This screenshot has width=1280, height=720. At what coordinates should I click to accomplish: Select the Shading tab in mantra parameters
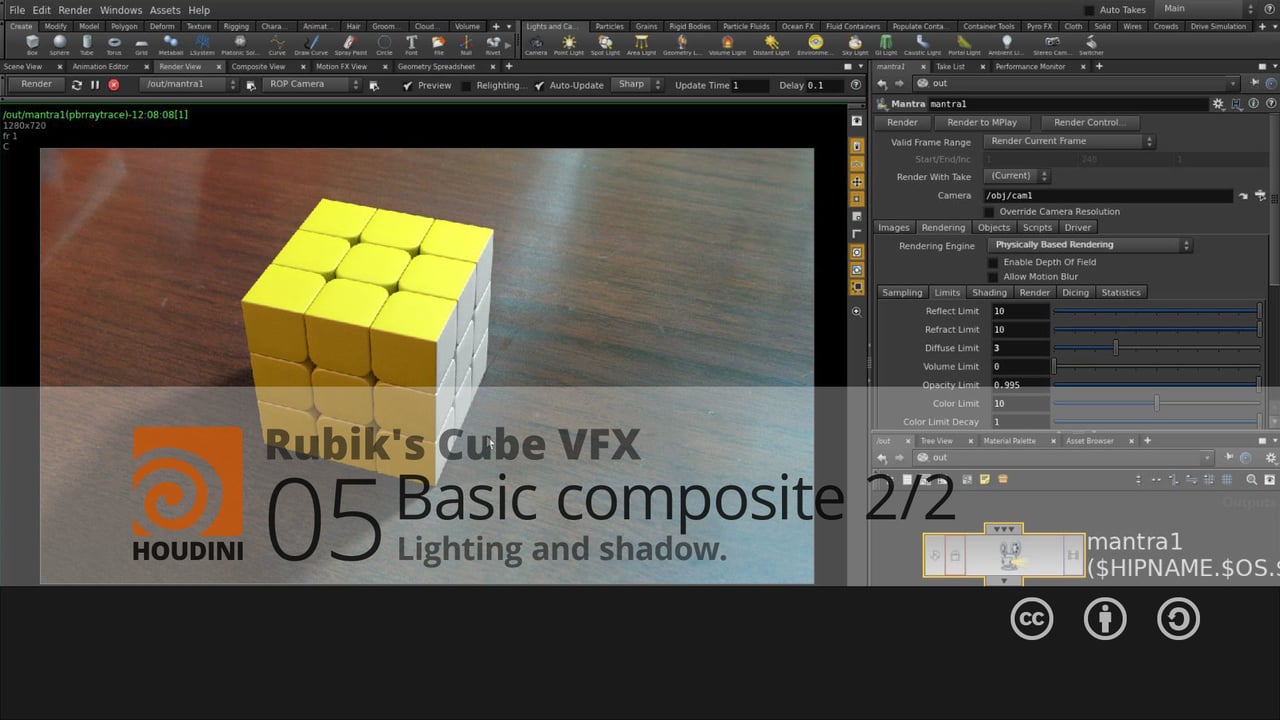989,292
